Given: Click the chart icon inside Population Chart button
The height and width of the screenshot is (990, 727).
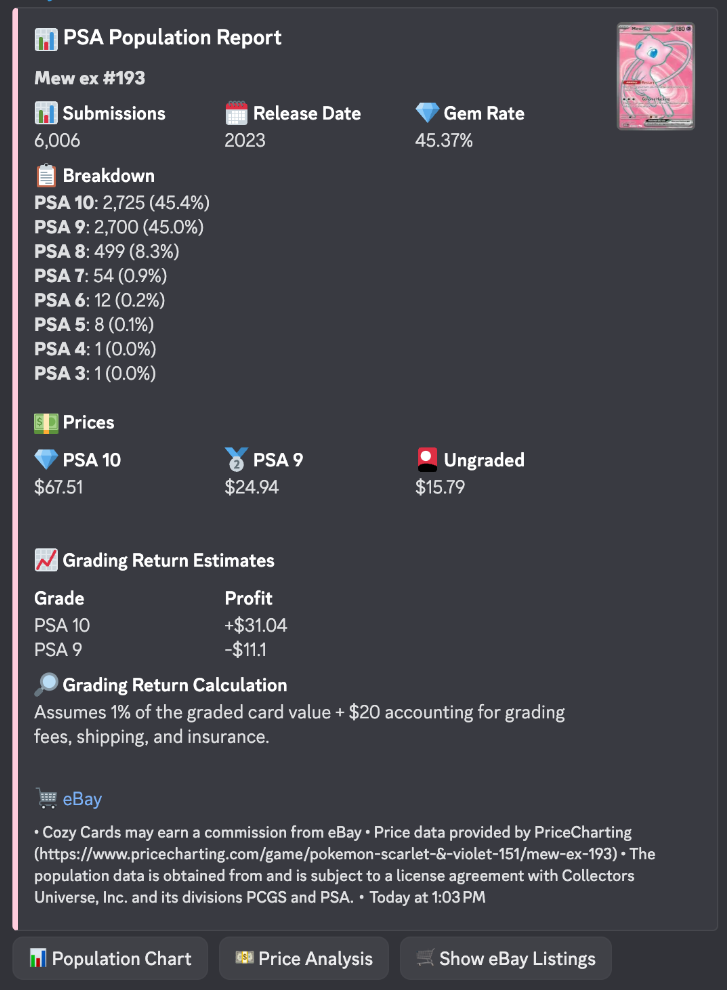Looking at the screenshot, I should pos(37,958).
